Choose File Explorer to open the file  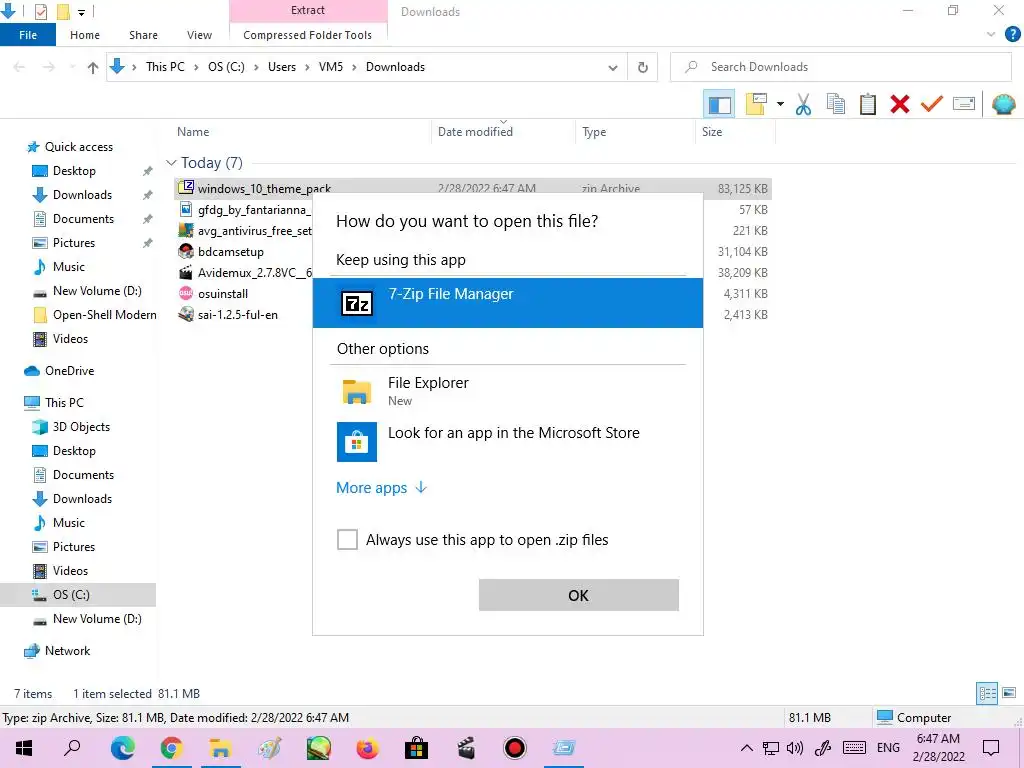tap(507, 391)
